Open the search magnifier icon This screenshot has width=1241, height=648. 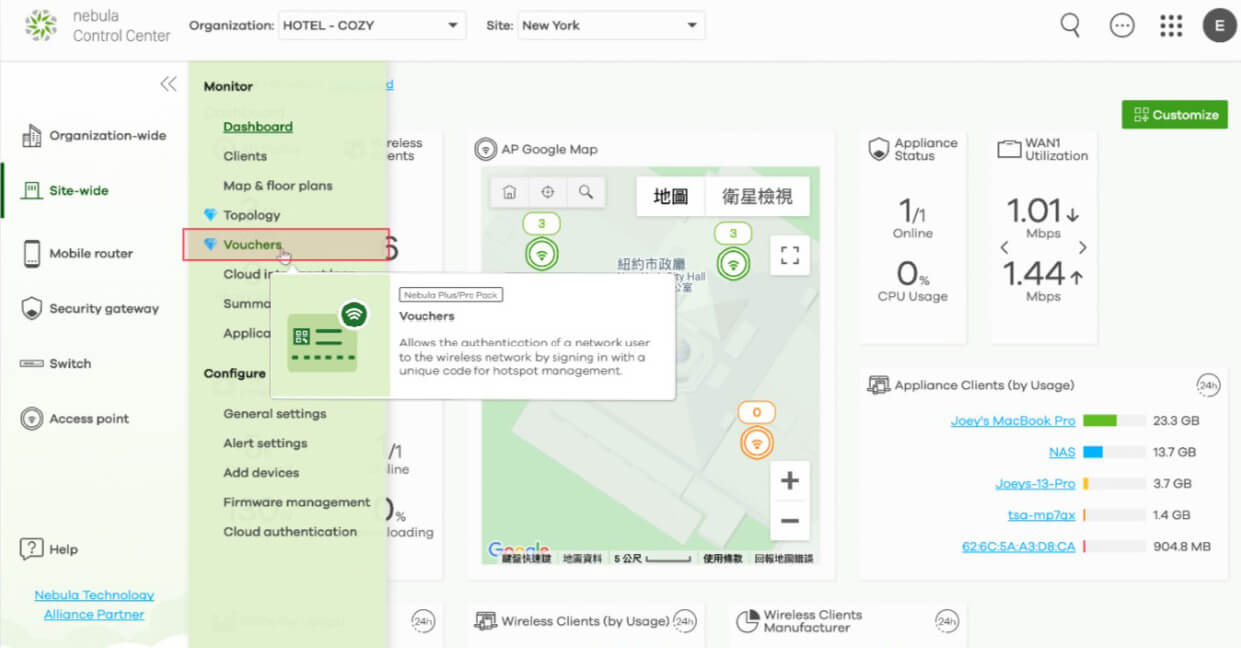click(x=1070, y=26)
